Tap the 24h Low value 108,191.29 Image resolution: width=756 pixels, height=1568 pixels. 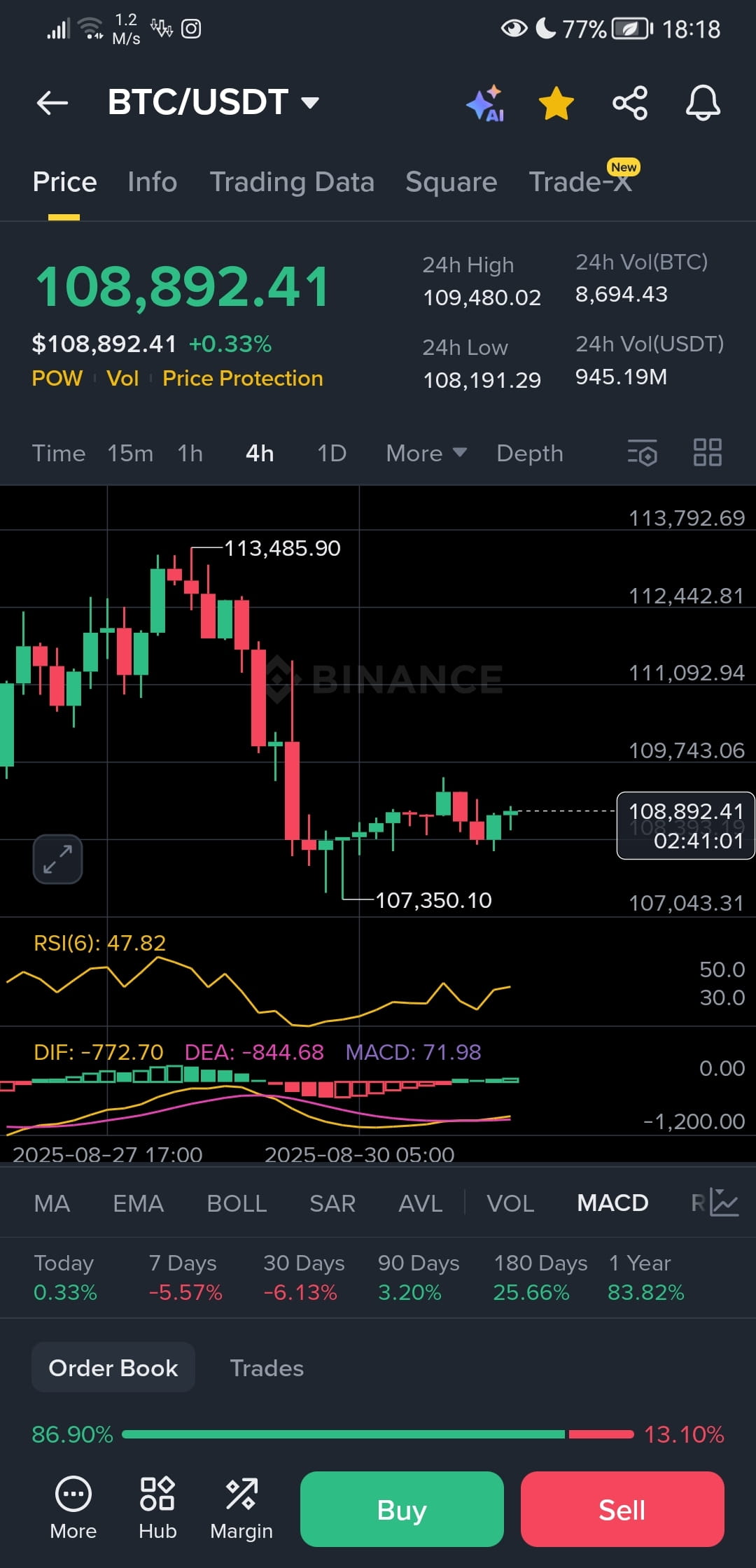(x=482, y=380)
